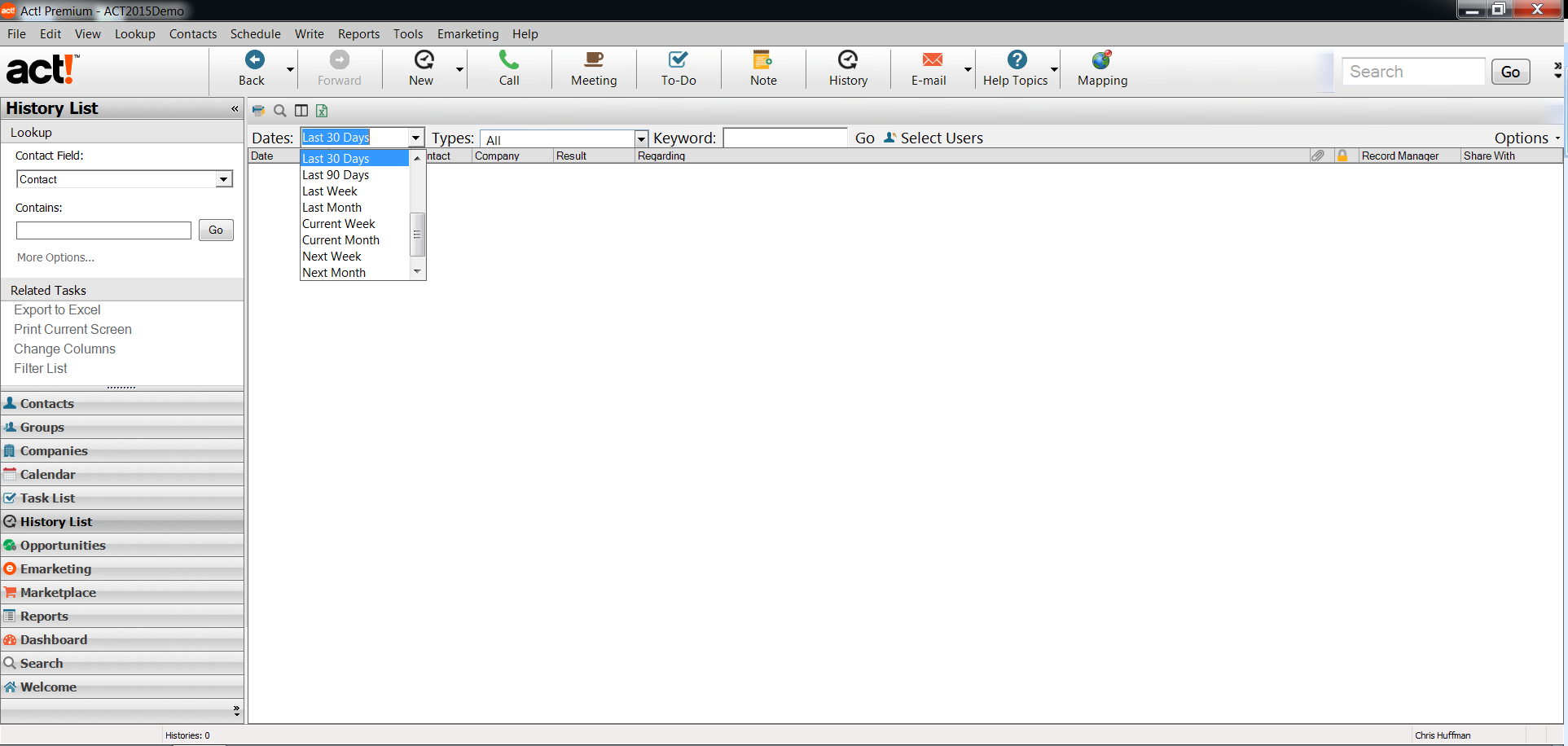Viewport: 1568px width, 746px height.
Task: Click the Forward navigation icon
Action: point(339,59)
